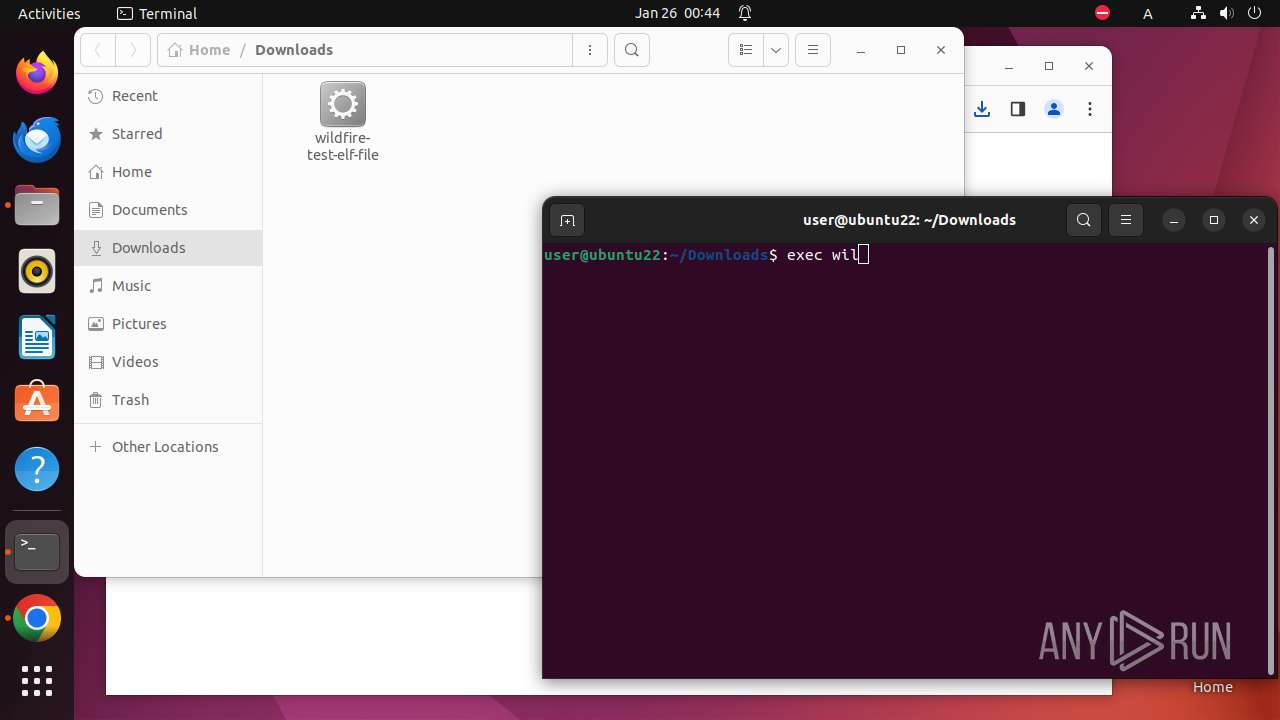
Task: Maximize the terminal window
Action: click(x=1214, y=220)
